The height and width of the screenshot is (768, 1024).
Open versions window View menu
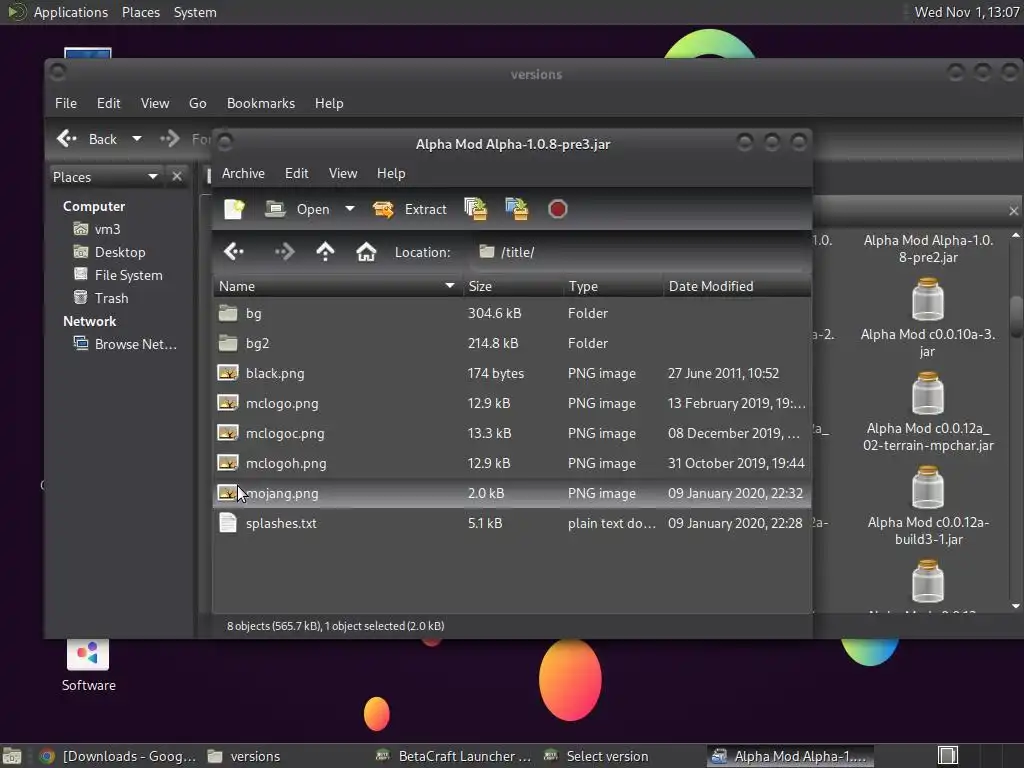[x=155, y=103]
